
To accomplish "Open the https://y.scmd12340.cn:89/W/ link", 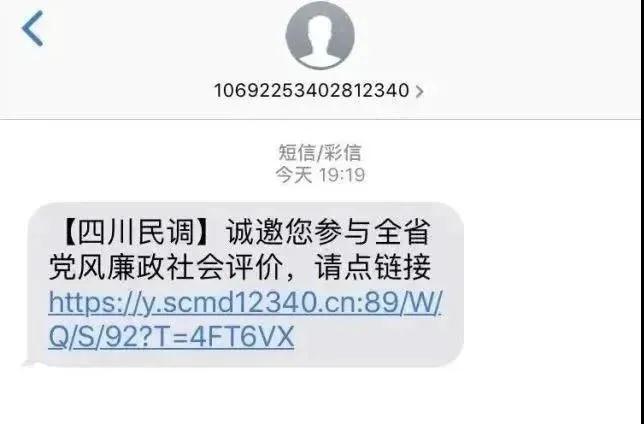I will click(x=245, y=302).
